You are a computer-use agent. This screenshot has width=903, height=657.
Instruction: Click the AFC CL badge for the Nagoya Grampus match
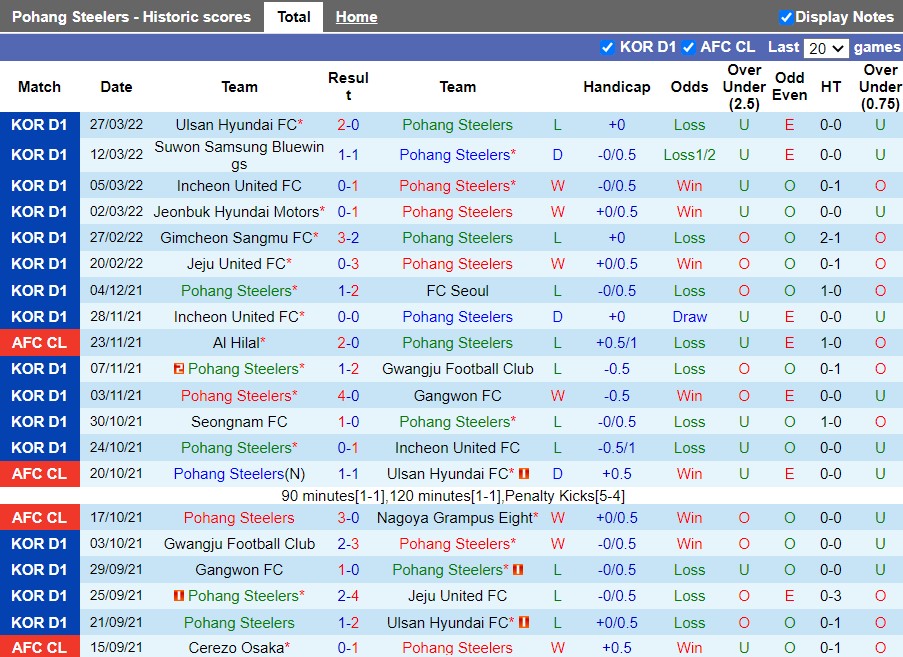[40, 517]
